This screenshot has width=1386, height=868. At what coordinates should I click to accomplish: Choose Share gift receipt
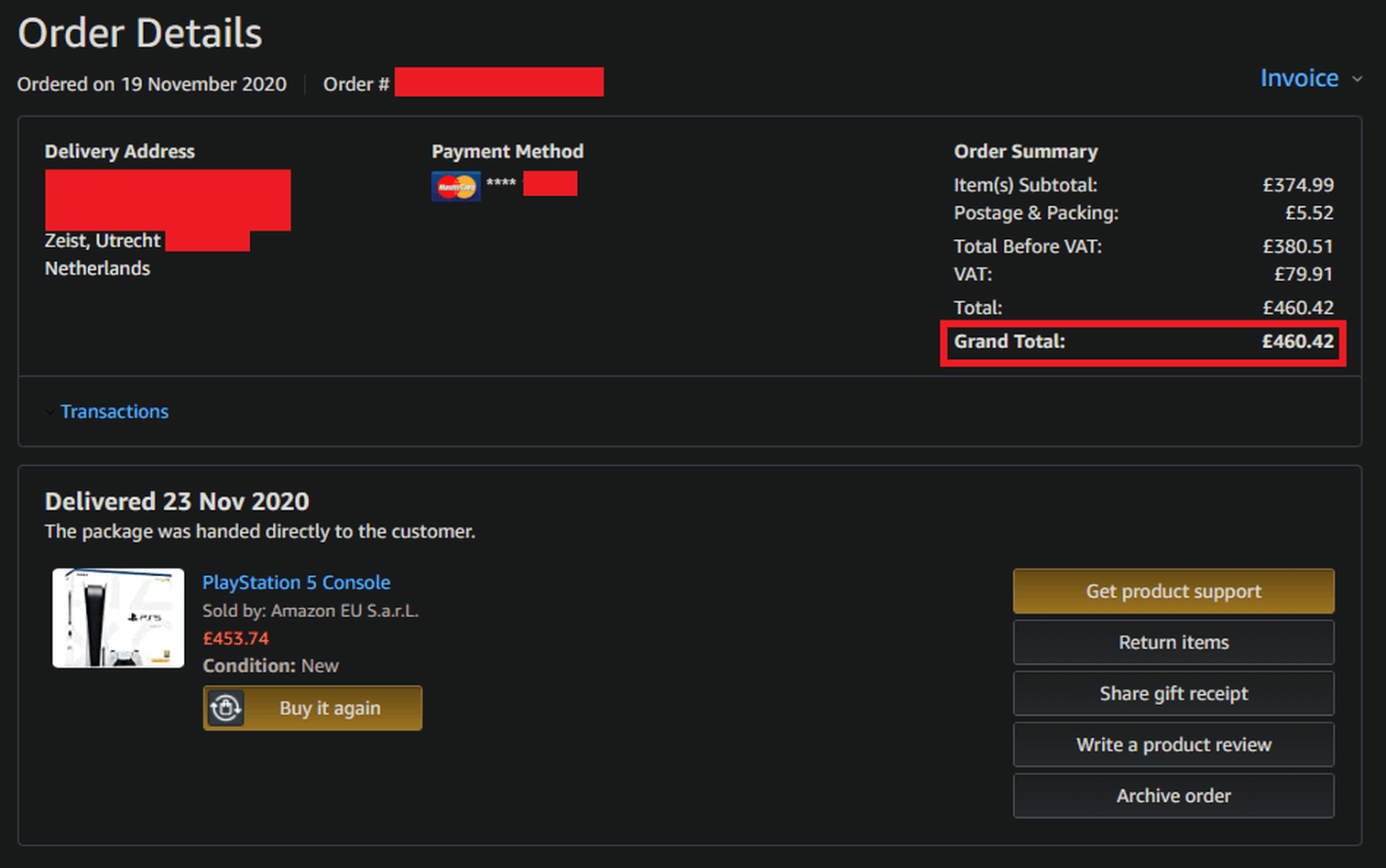click(1173, 694)
